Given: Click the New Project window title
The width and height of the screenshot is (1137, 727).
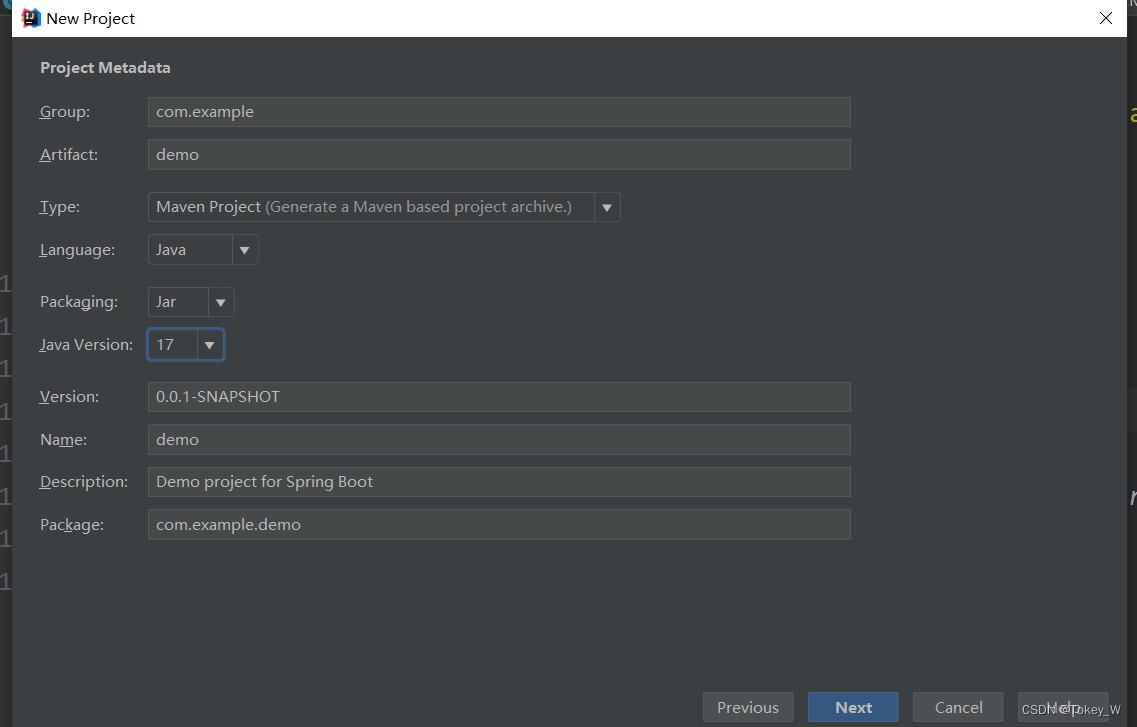Looking at the screenshot, I should click(91, 18).
